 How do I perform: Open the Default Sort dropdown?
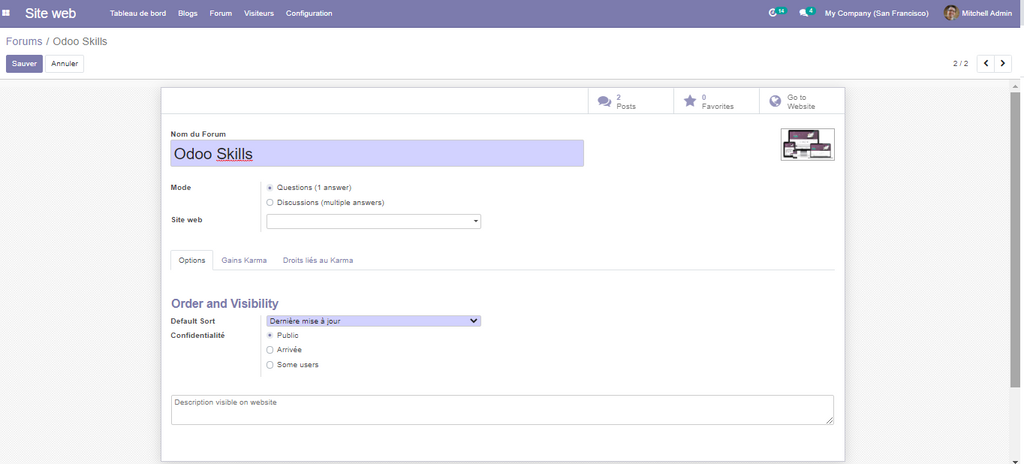click(373, 321)
